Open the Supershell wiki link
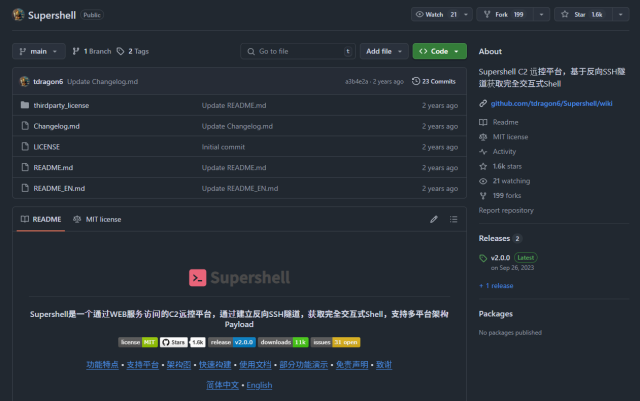This screenshot has width=640, height=401. (x=549, y=103)
